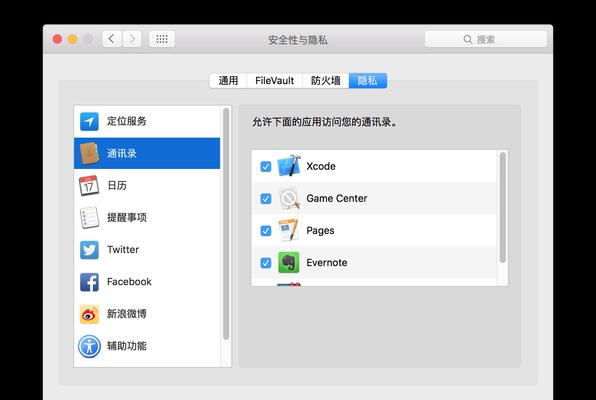Switch to the 通用 general tab
Screen dimensions: 596x400
[228, 81]
